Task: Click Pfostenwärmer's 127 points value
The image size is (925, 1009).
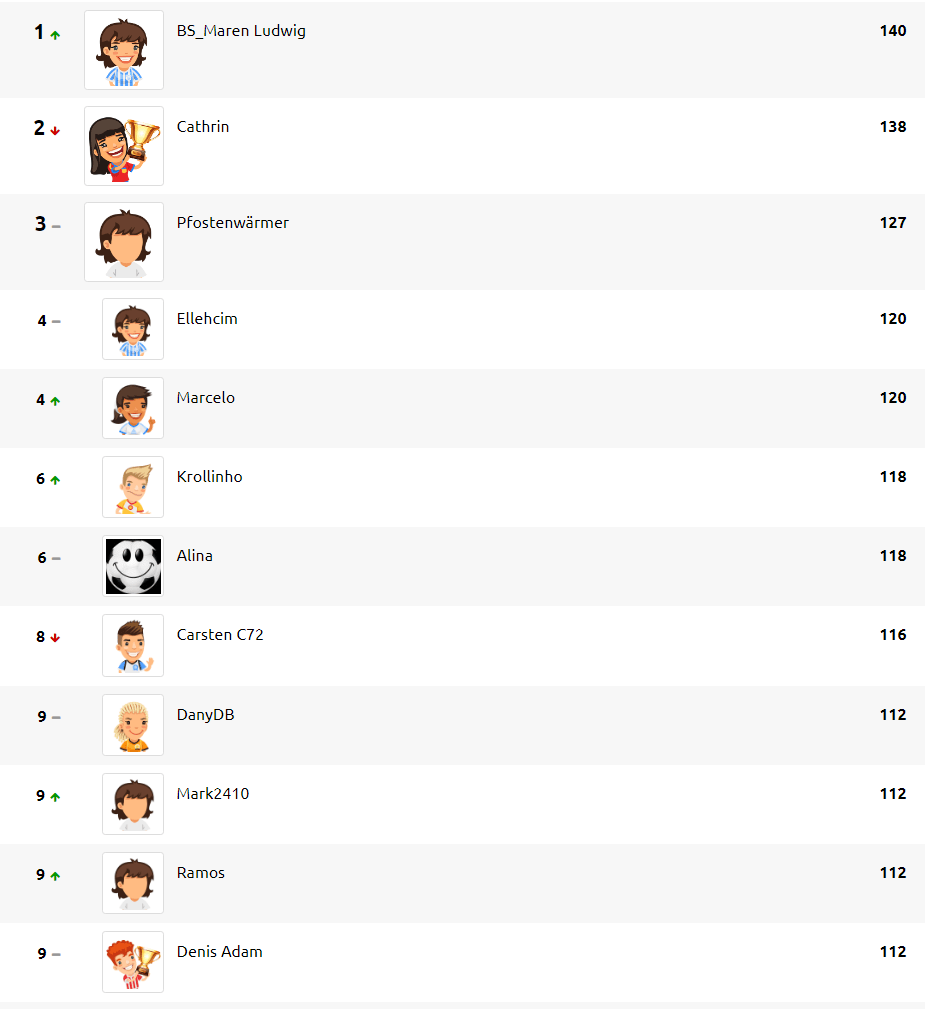Action: point(893,223)
